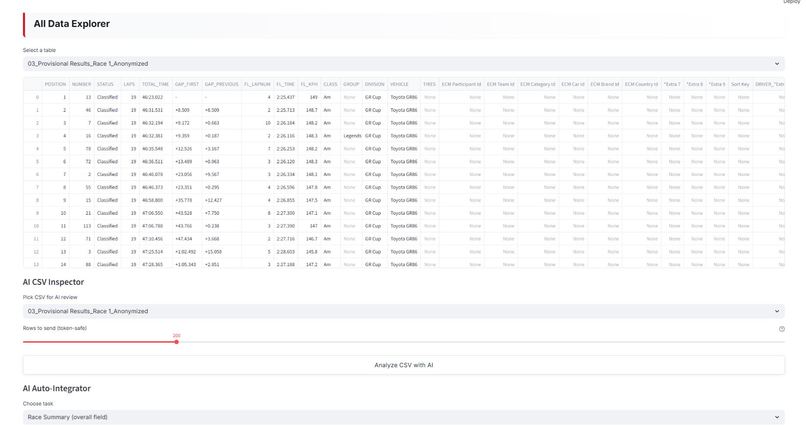
Task: Click the GAP_PREVIOUS column header
Action: [222, 84]
